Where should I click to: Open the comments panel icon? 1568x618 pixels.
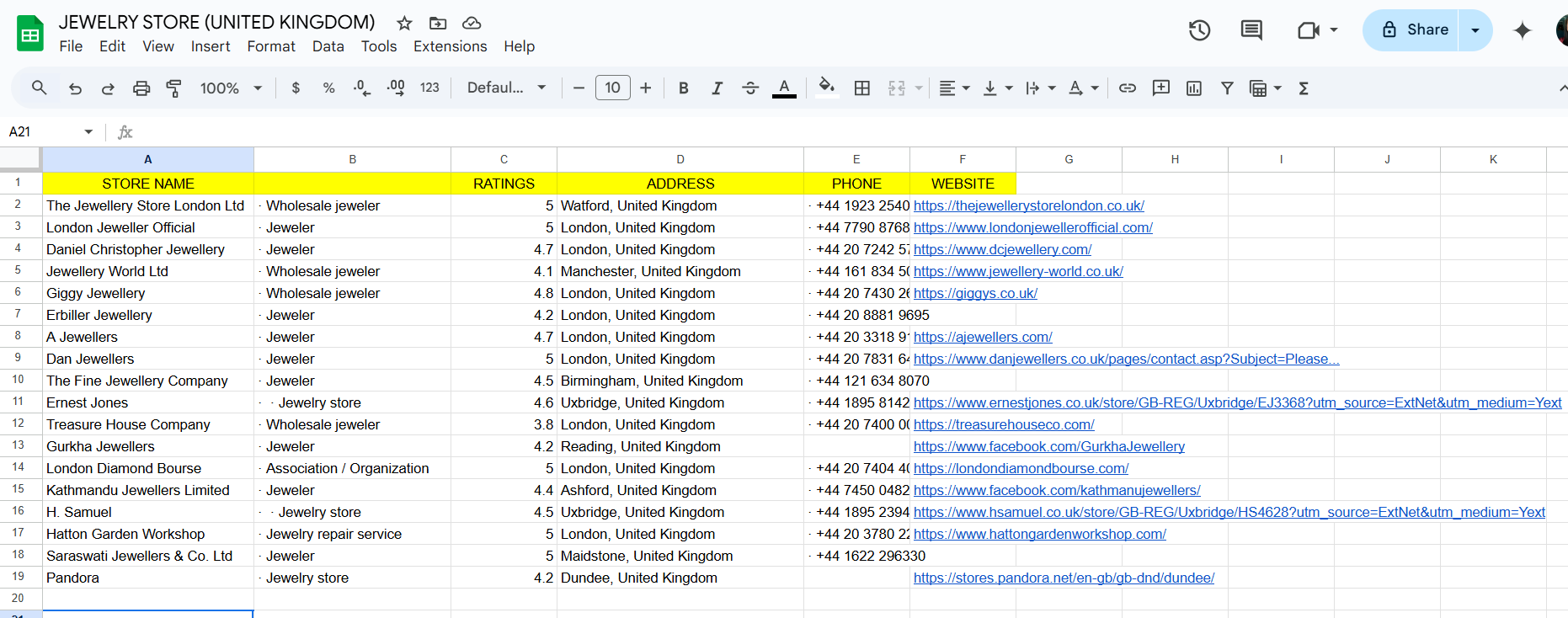[x=1251, y=30]
